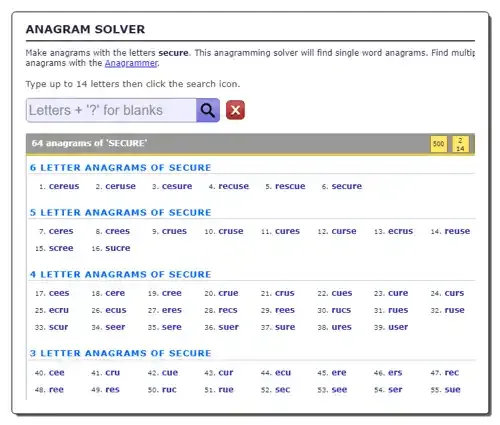Image resolution: width=500 pixels, height=425 pixels.
Task: Select the word recuse
Action: pyautogui.click(x=234, y=186)
